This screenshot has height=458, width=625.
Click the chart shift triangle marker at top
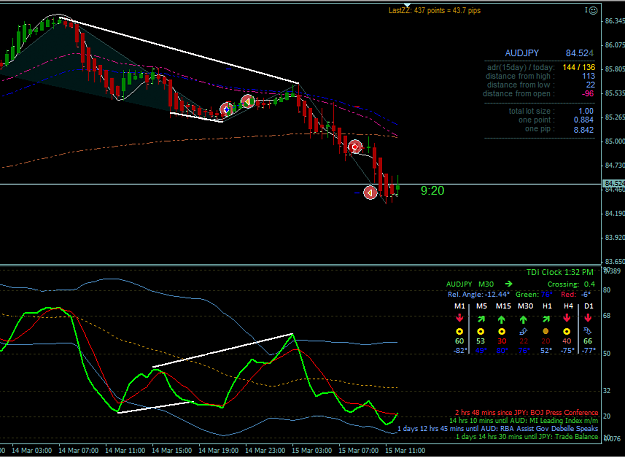click(407, 5)
